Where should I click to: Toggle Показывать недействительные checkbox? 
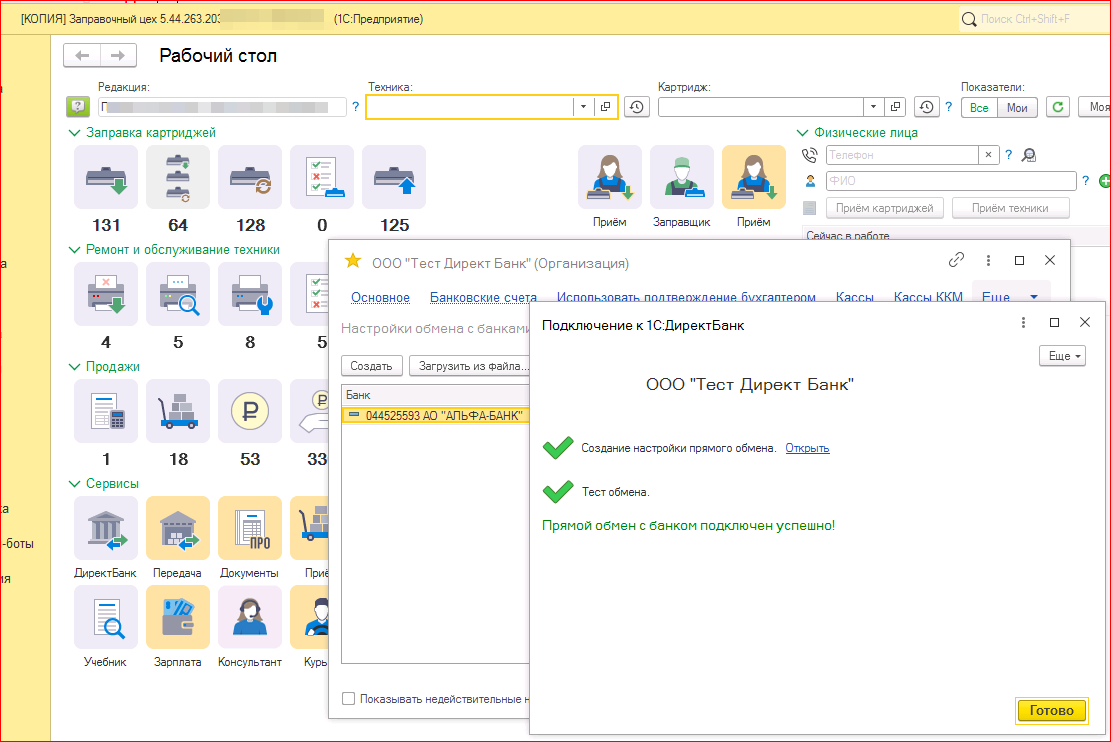[x=349, y=699]
